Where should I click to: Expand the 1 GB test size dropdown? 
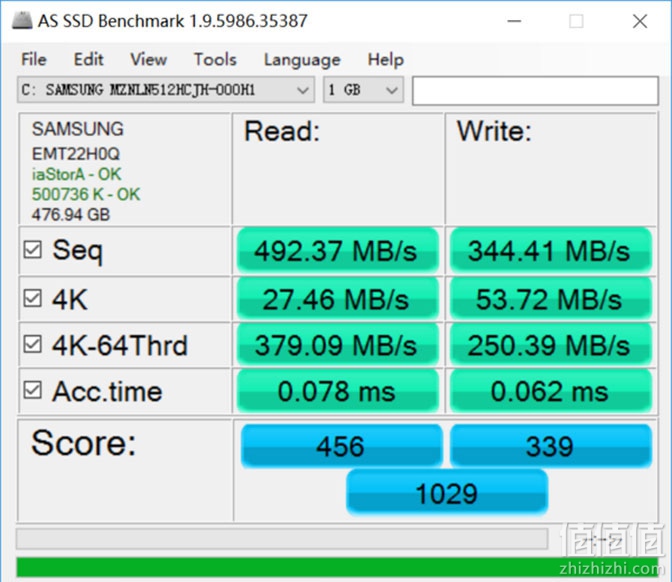click(x=363, y=90)
